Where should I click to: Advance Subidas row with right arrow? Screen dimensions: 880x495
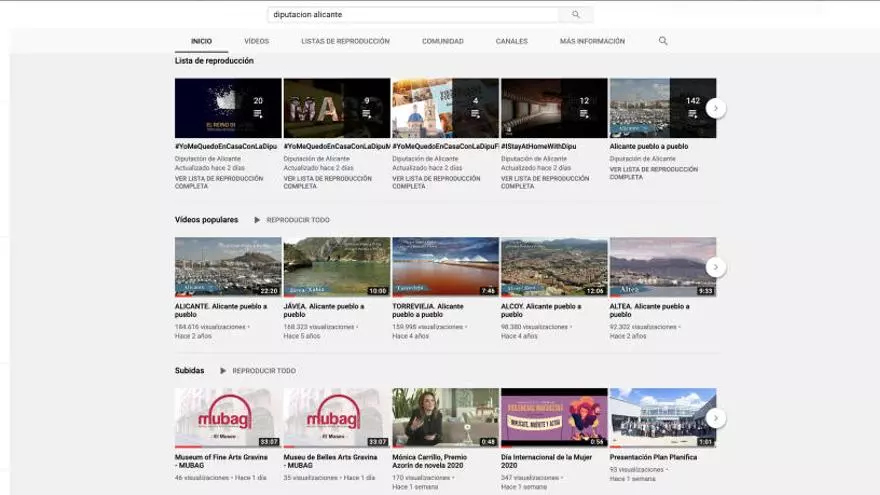coord(715,418)
